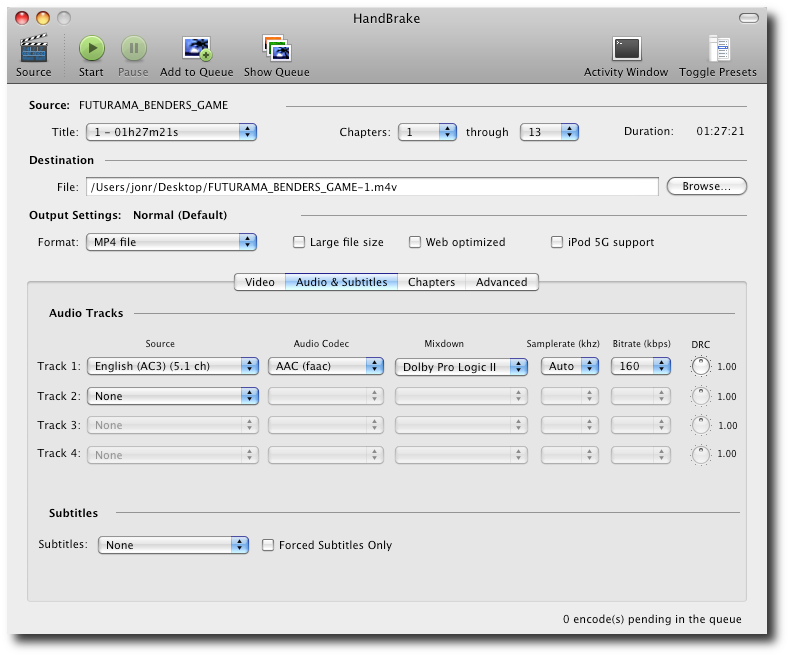Image resolution: width=790 pixels, height=657 pixels.
Task: Open Track 1 Samplerate Auto dropdown
Action: 570,366
